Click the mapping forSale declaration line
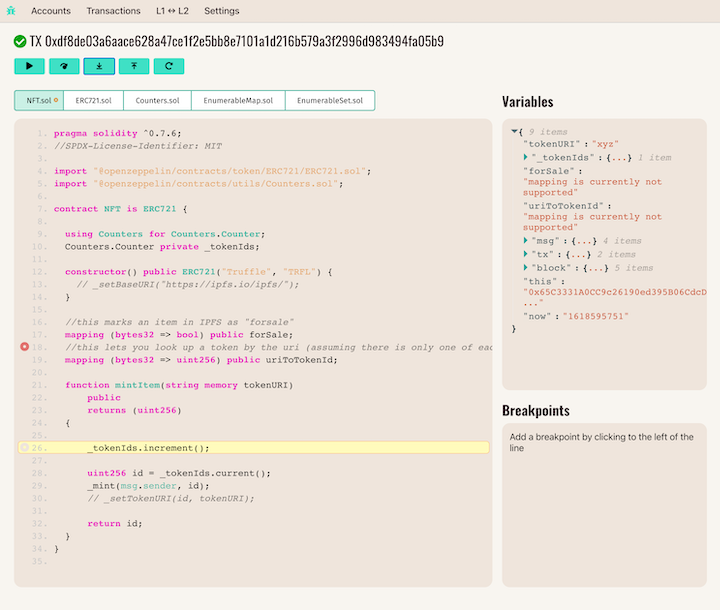The image size is (720, 610). pyautogui.click(x=179, y=334)
